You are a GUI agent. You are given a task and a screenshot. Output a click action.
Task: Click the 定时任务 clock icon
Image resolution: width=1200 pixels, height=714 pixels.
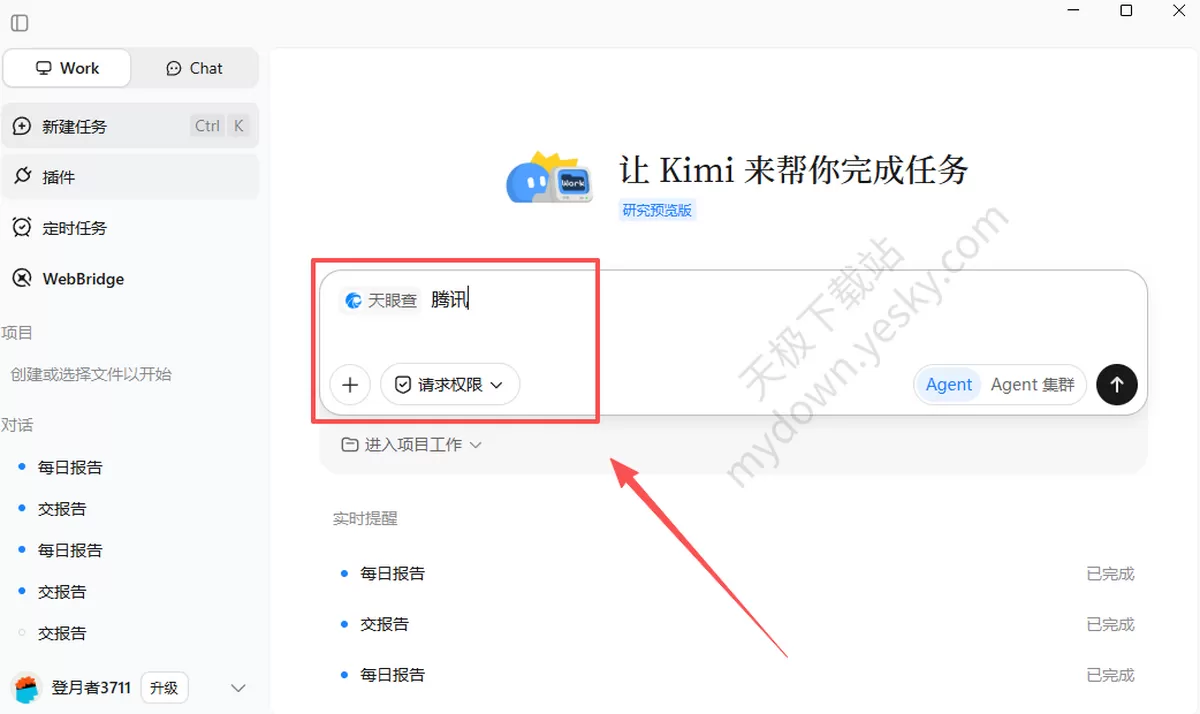(22, 228)
